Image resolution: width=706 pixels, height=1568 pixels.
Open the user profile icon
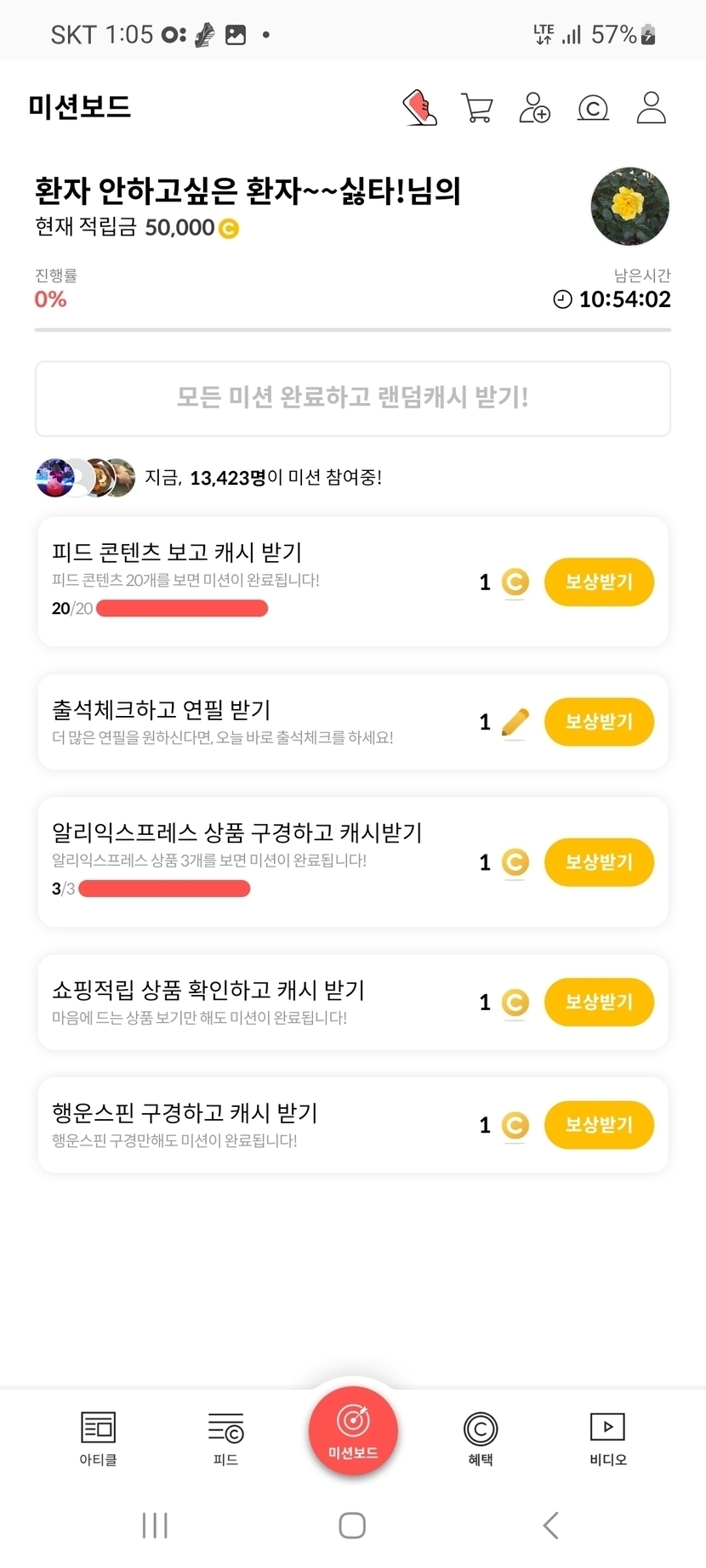(651, 108)
